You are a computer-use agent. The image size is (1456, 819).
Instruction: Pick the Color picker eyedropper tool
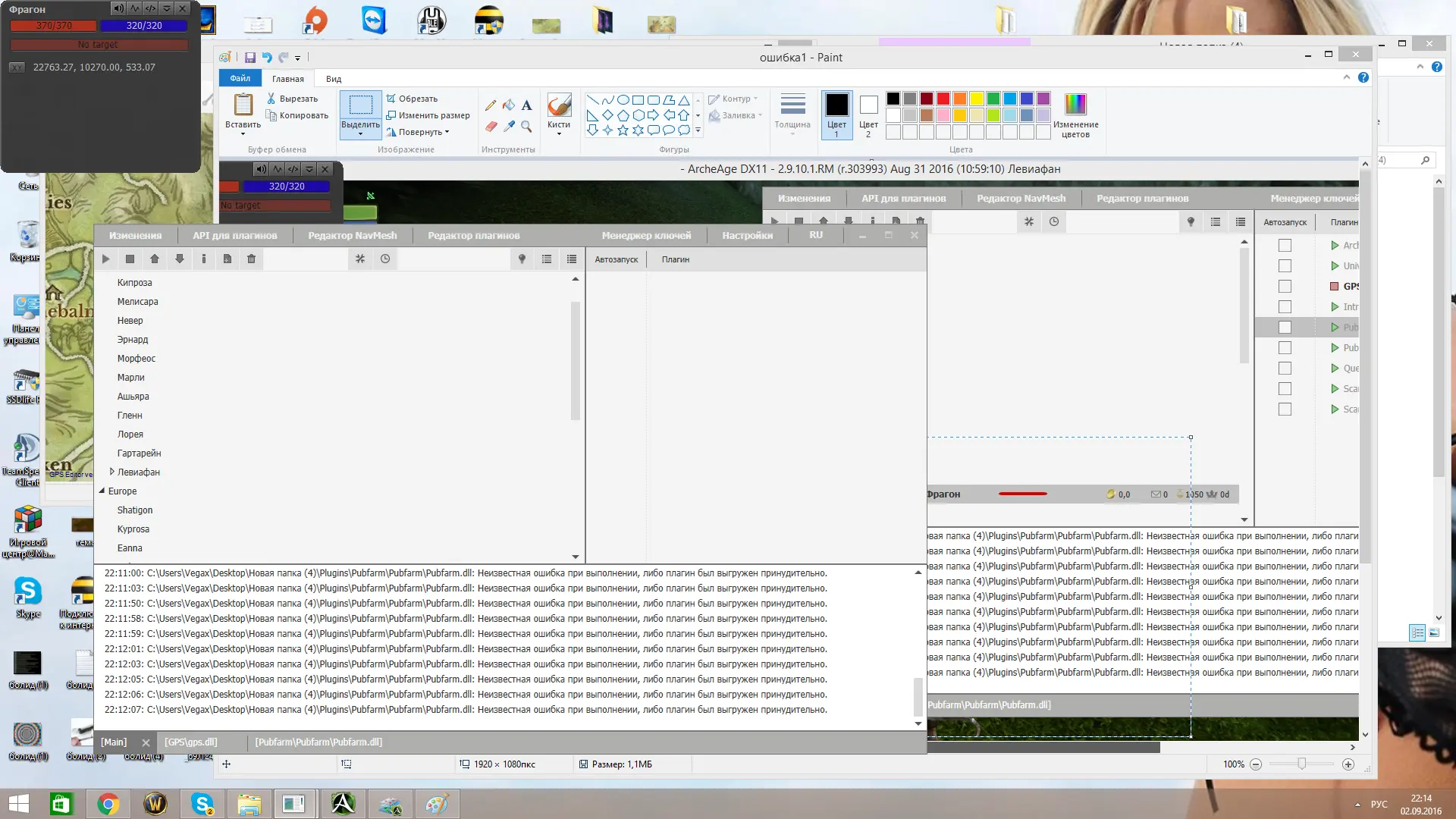click(x=509, y=126)
